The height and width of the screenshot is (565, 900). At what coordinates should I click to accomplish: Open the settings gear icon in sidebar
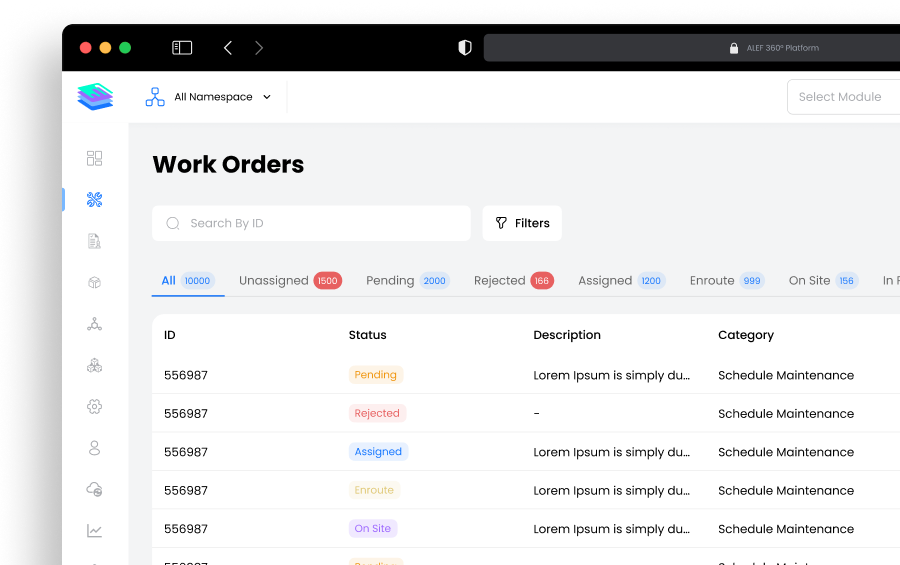pyautogui.click(x=95, y=406)
